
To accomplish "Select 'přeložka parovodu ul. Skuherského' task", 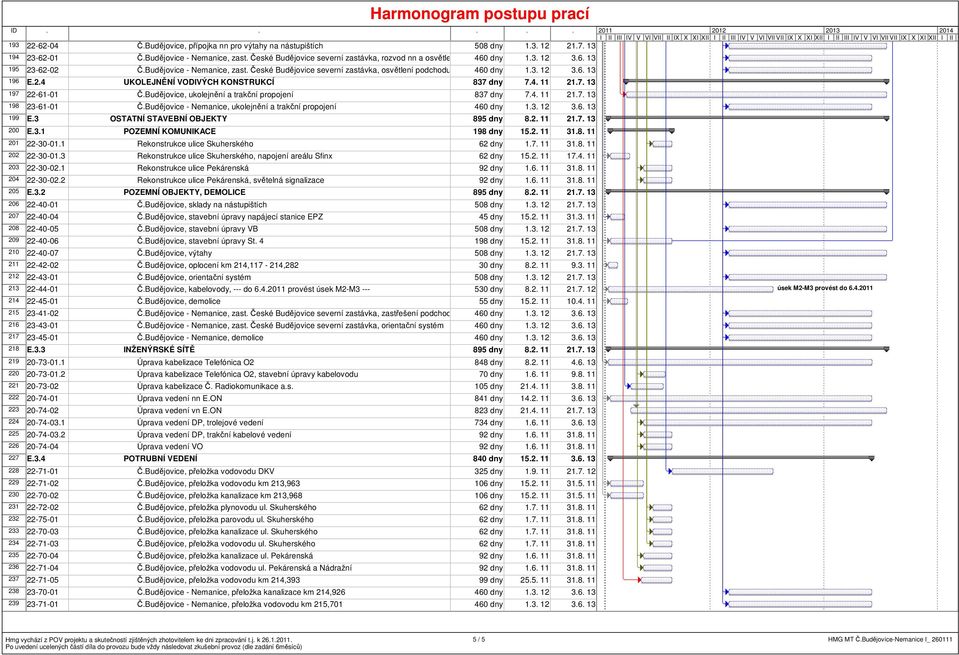I will pyautogui.click(x=225, y=519).
